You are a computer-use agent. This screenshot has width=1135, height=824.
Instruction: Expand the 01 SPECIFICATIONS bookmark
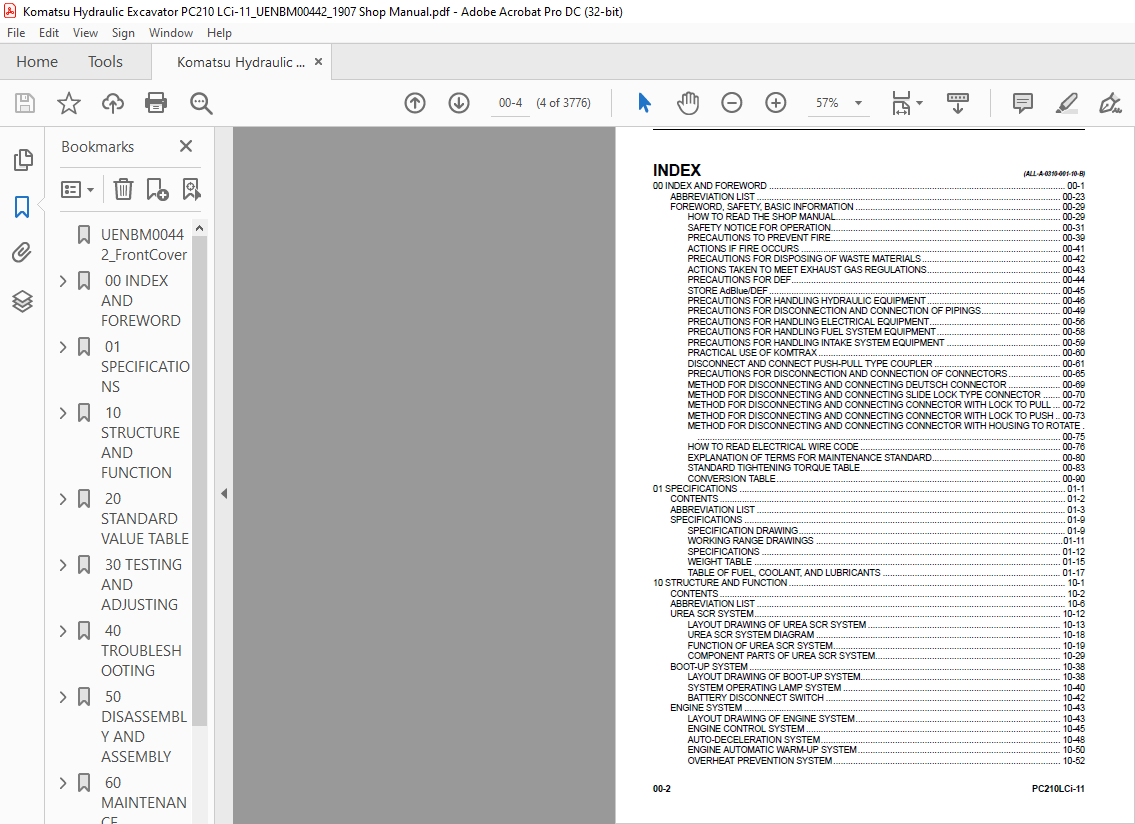[63, 347]
